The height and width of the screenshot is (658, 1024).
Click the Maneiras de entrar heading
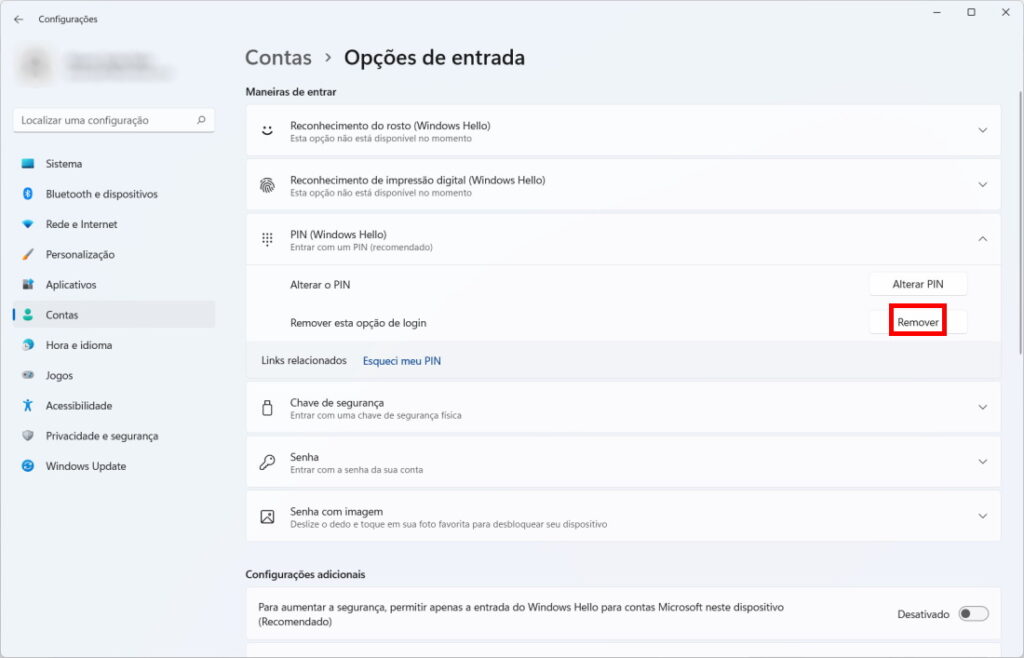click(291, 92)
